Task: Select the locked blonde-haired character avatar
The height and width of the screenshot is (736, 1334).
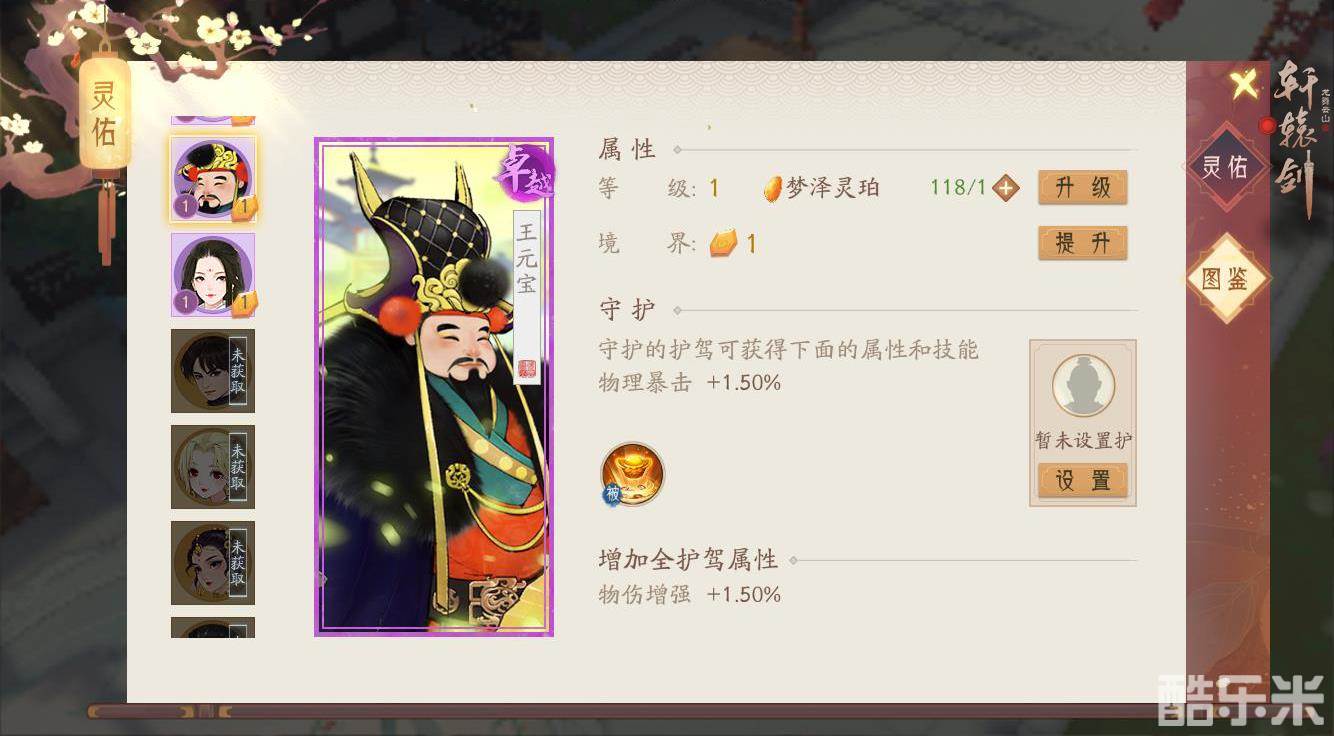Action: pyautogui.click(x=212, y=467)
